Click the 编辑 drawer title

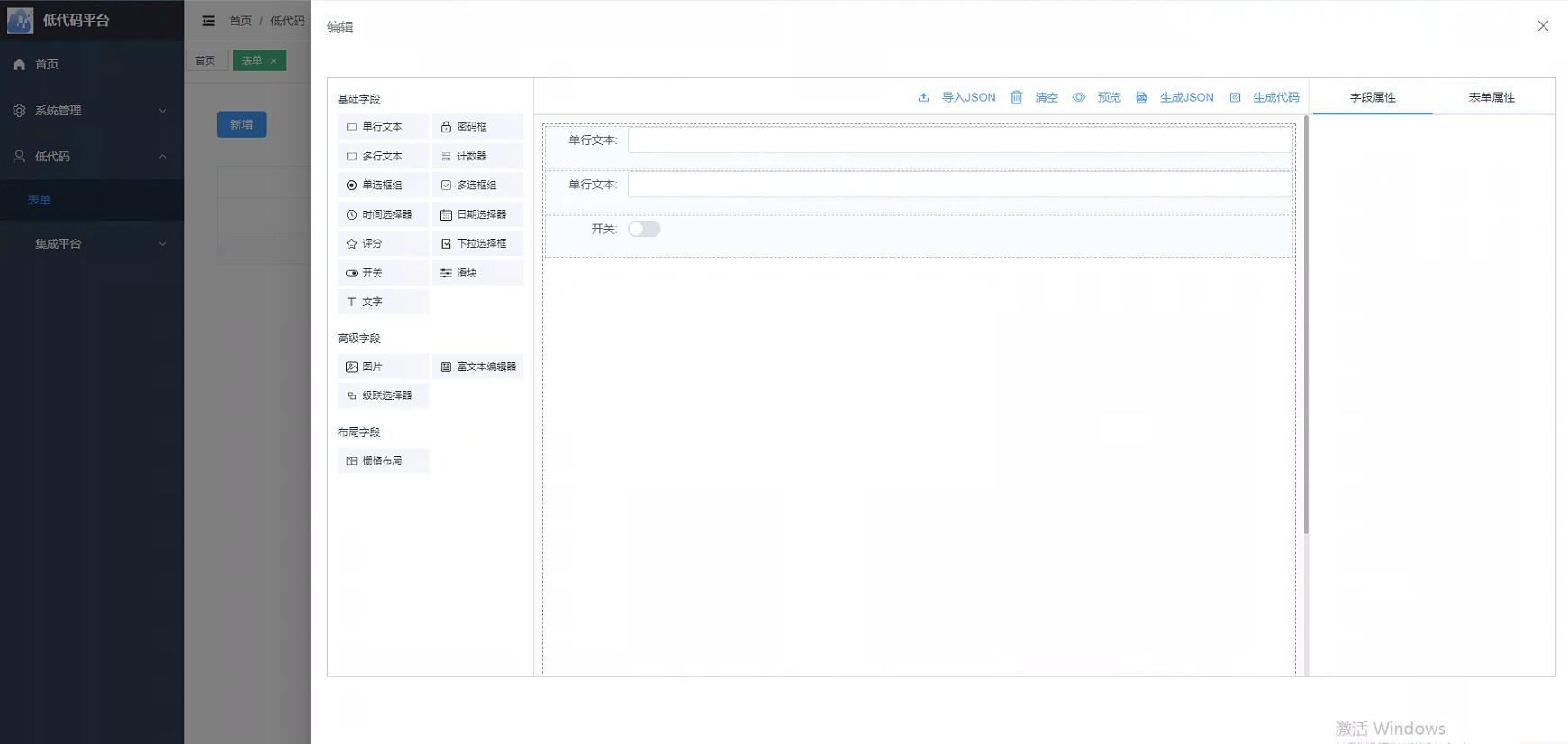[340, 27]
